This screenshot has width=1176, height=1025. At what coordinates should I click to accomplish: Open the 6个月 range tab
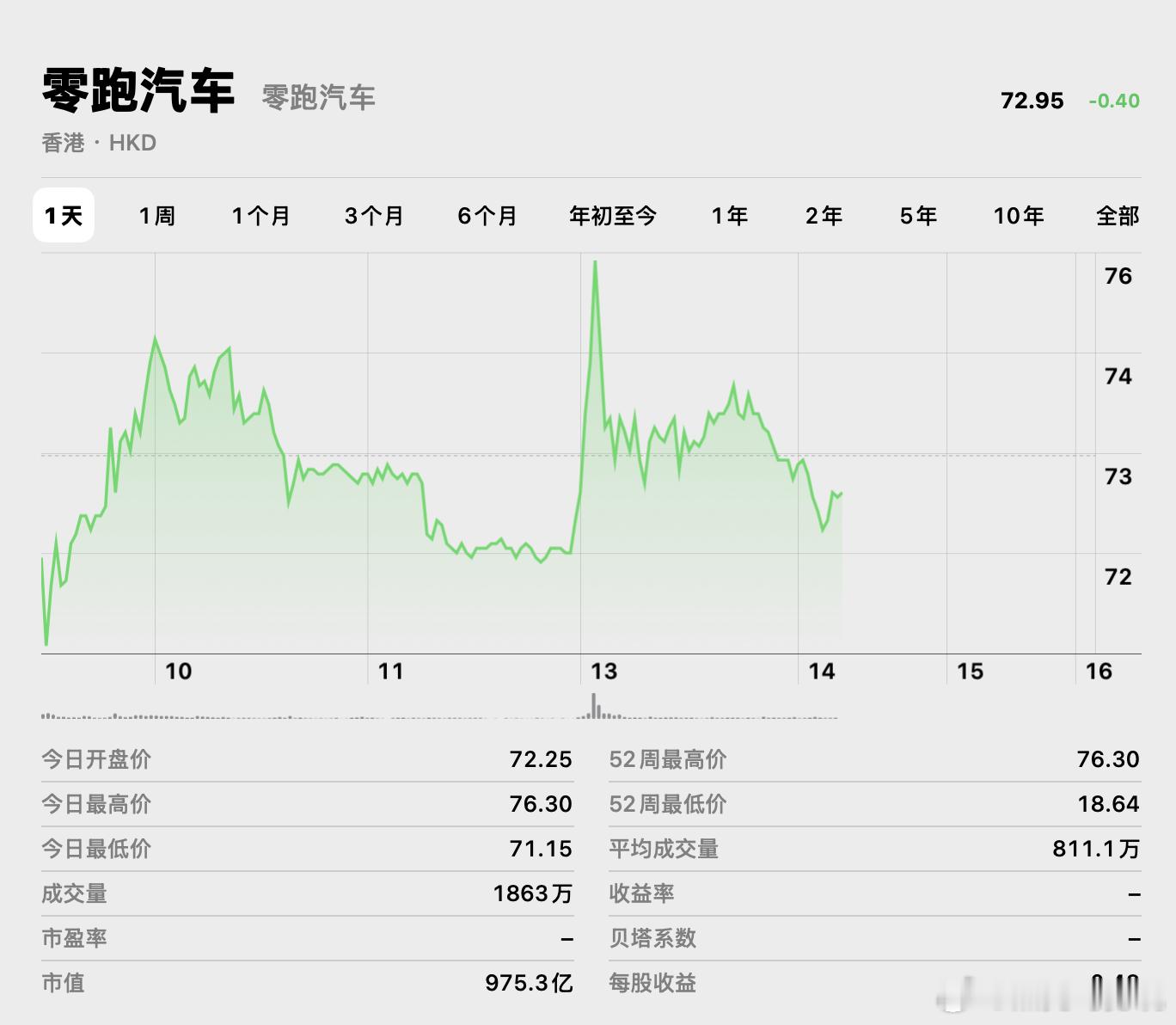(x=487, y=216)
